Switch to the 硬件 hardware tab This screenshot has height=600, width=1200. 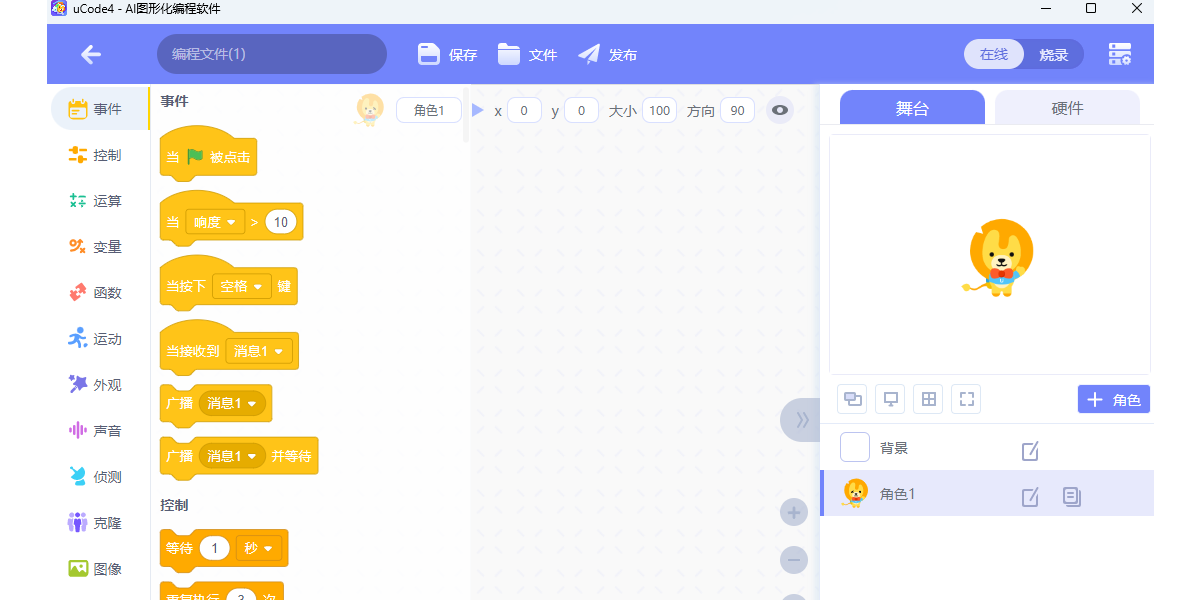point(1067,108)
